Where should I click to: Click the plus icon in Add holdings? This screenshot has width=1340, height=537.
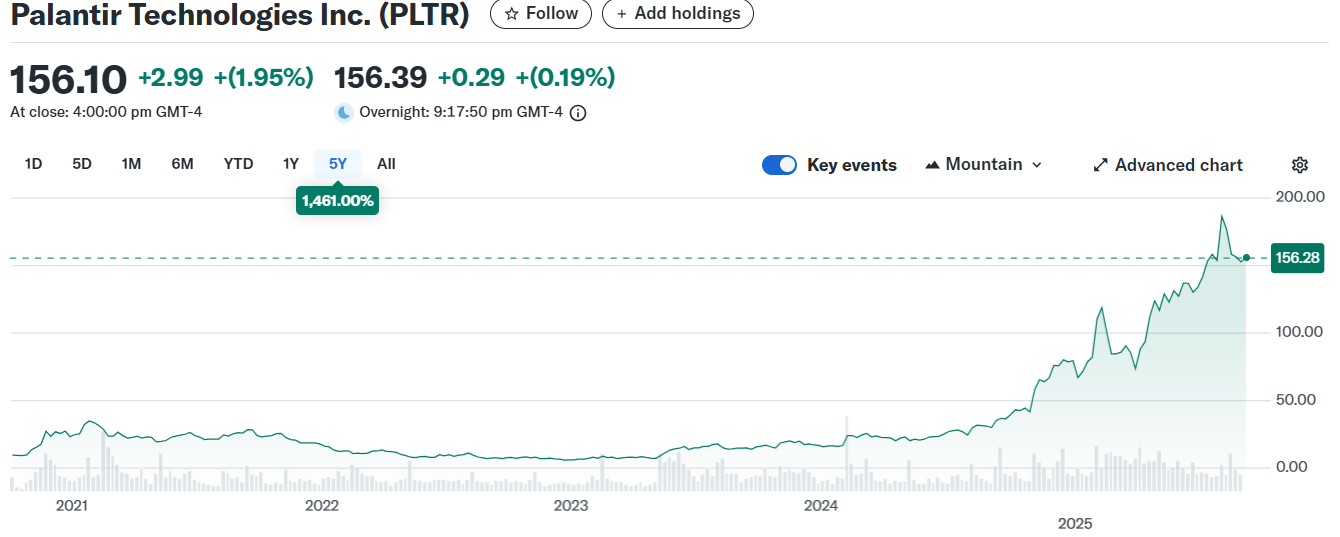(x=621, y=14)
